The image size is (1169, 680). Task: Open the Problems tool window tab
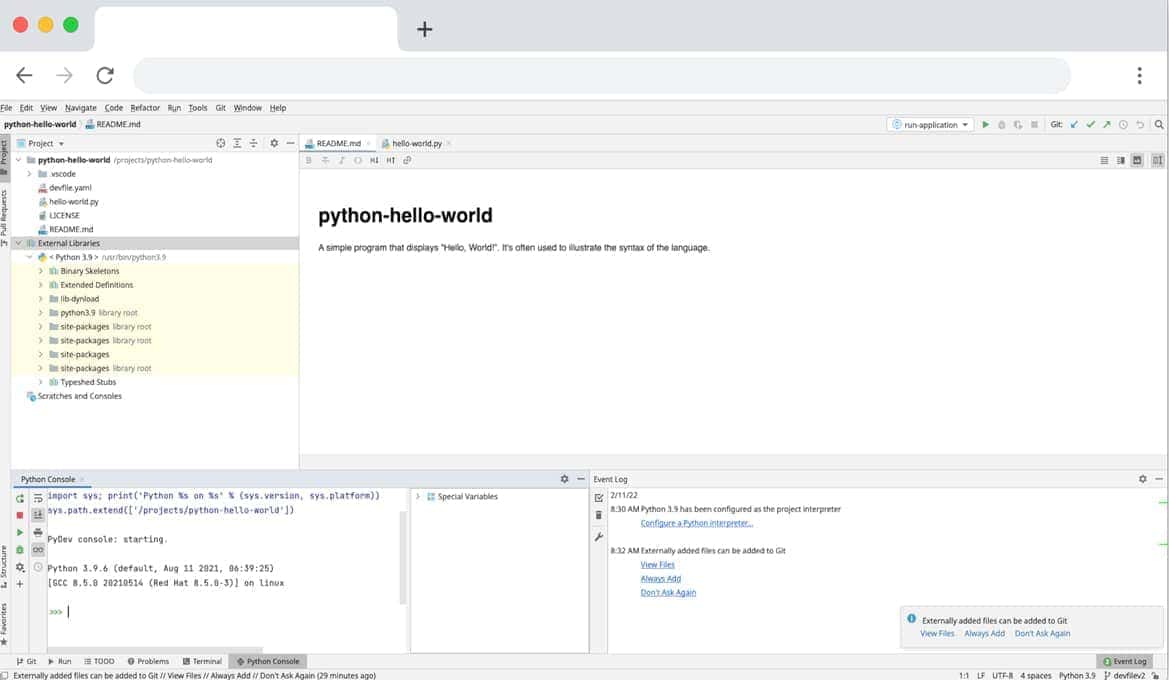pos(148,661)
